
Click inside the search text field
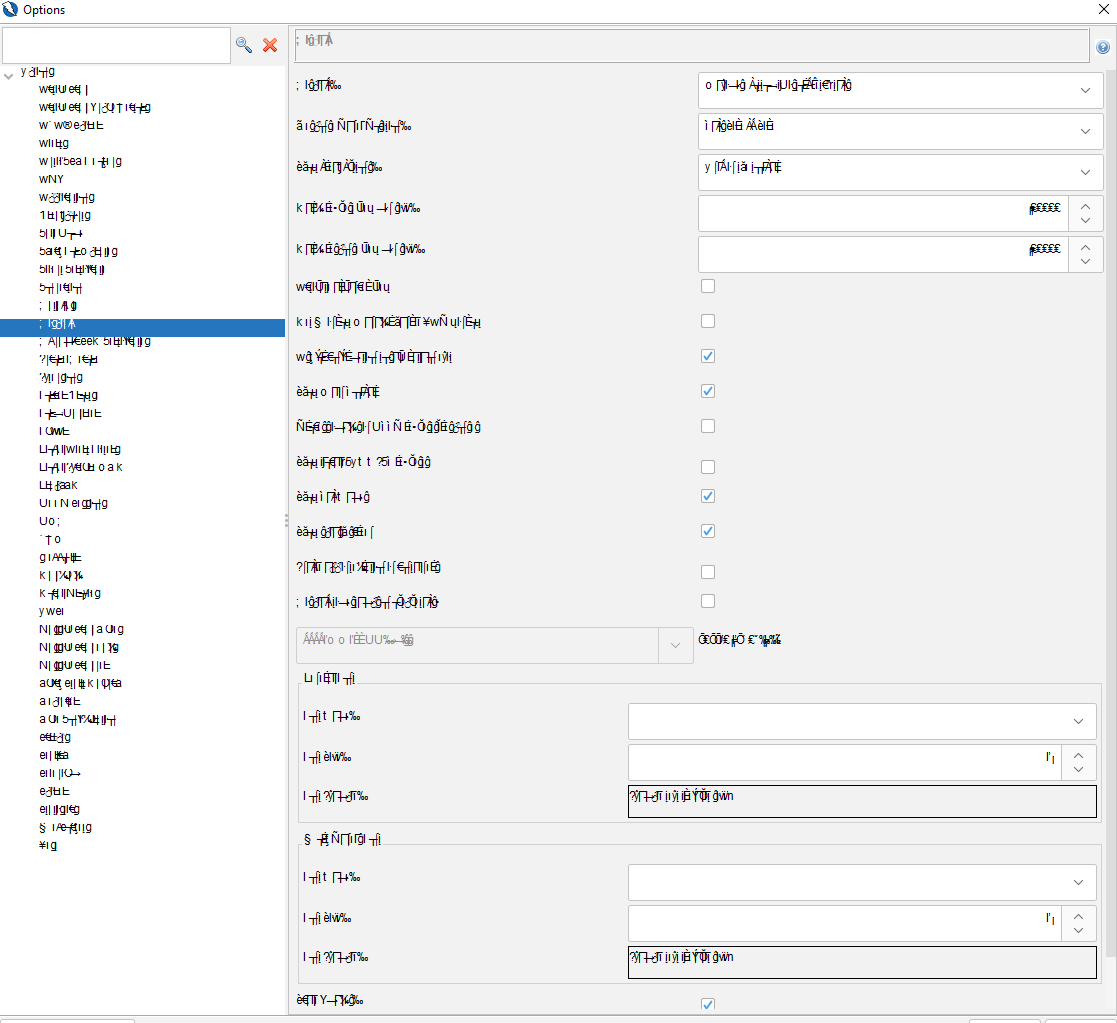click(115, 45)
